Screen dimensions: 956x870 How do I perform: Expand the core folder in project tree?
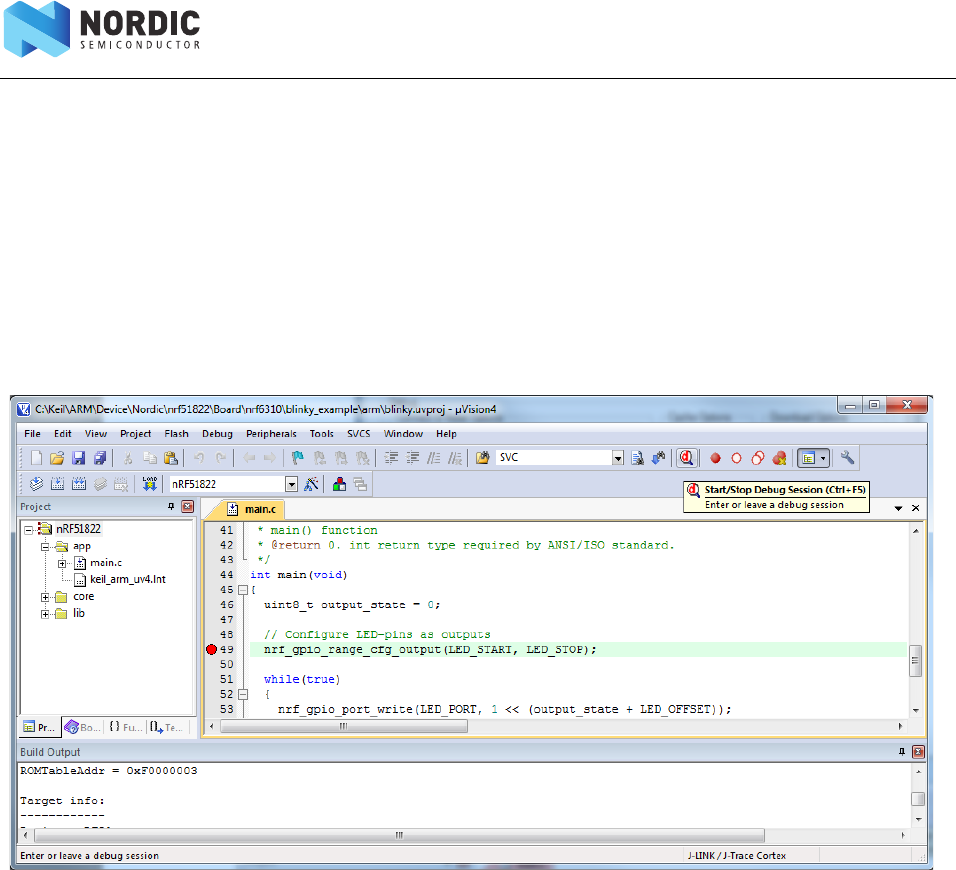click(46, 597)
